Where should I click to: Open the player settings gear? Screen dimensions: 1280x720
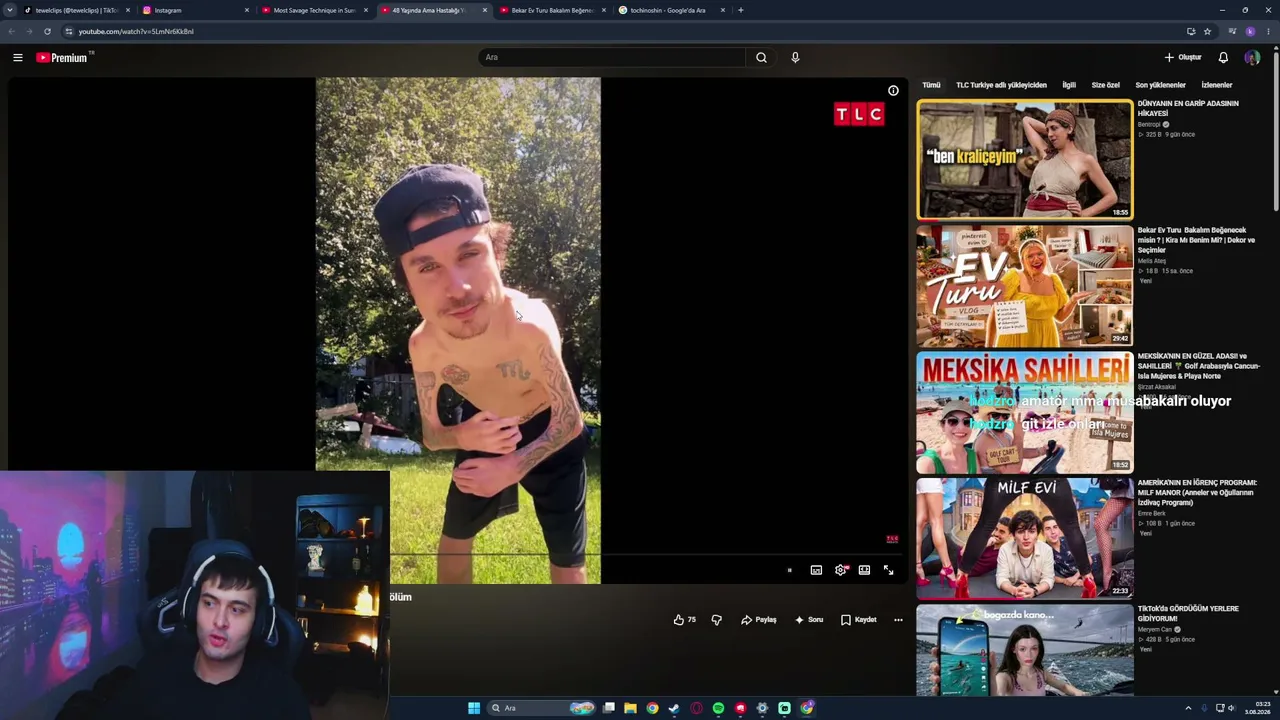(x=840, y=570)
